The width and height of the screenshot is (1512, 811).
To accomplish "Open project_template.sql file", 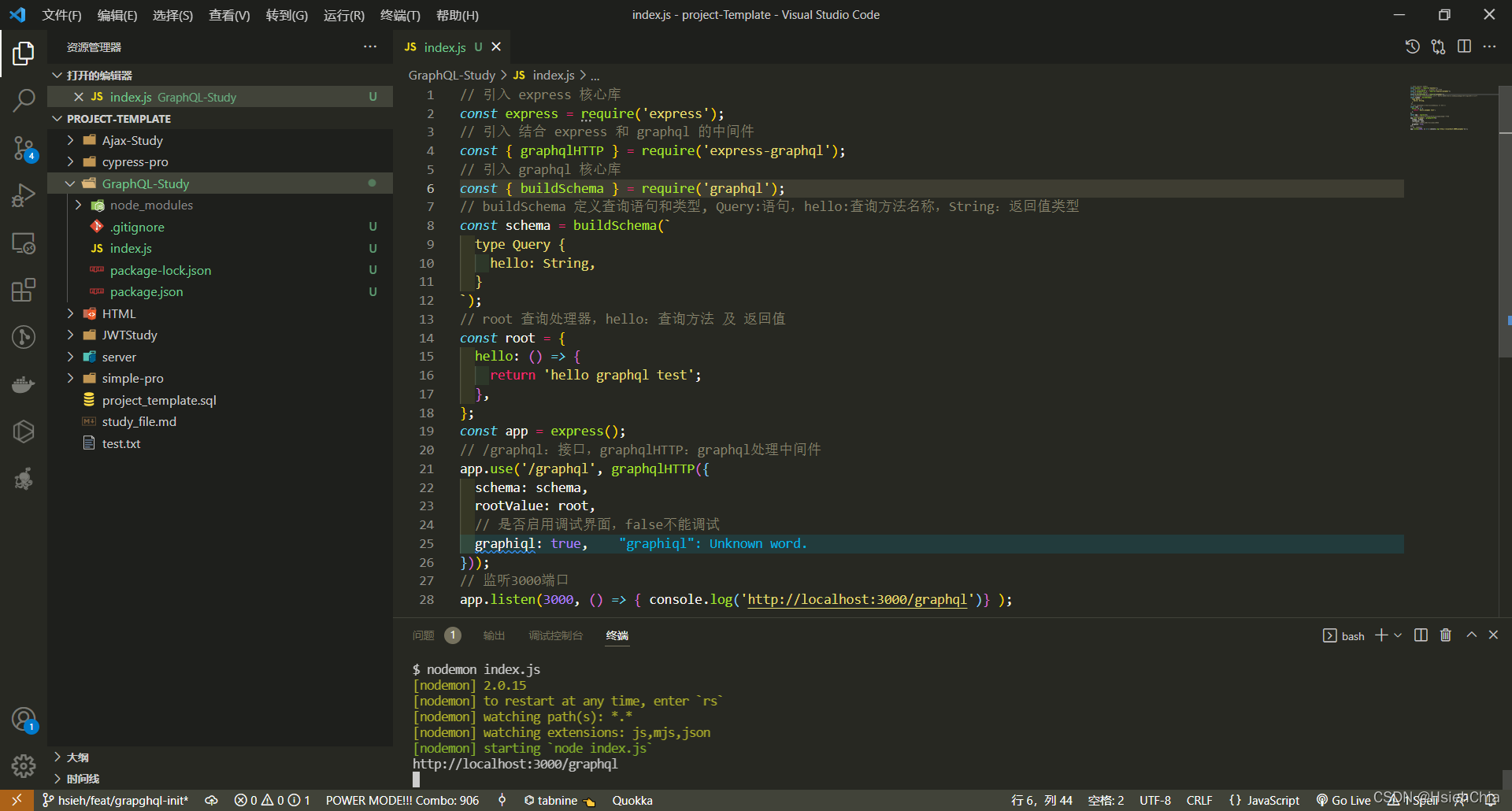I will (x=220, y=400).
